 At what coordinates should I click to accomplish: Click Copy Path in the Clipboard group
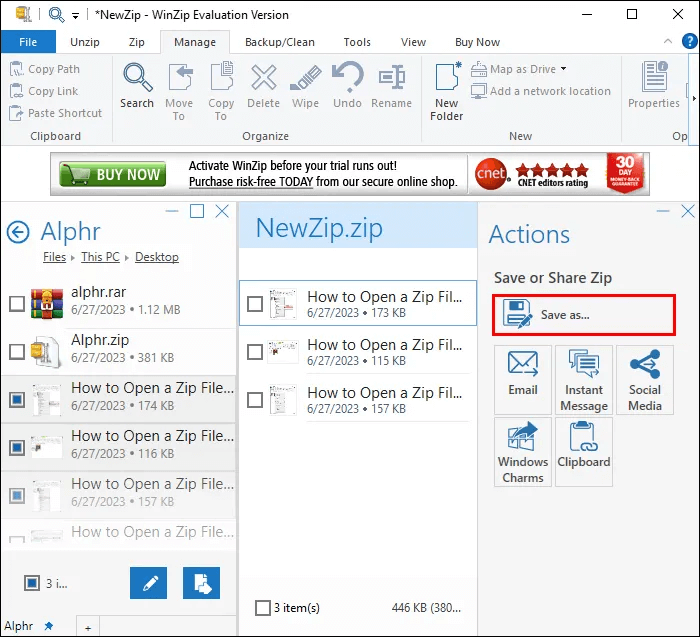pyautogui.click(x=45, y=69)
